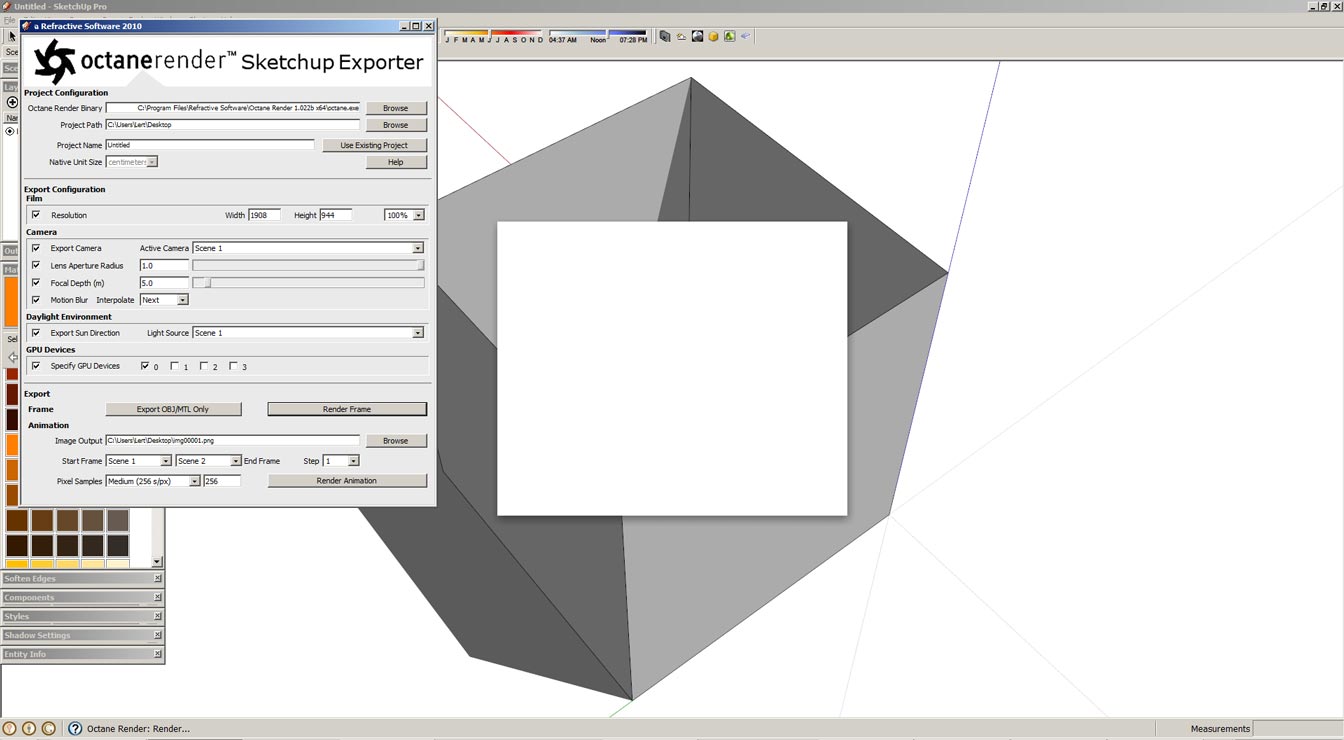
Task: Enable GPU device 2
Action: click(204, 366)
